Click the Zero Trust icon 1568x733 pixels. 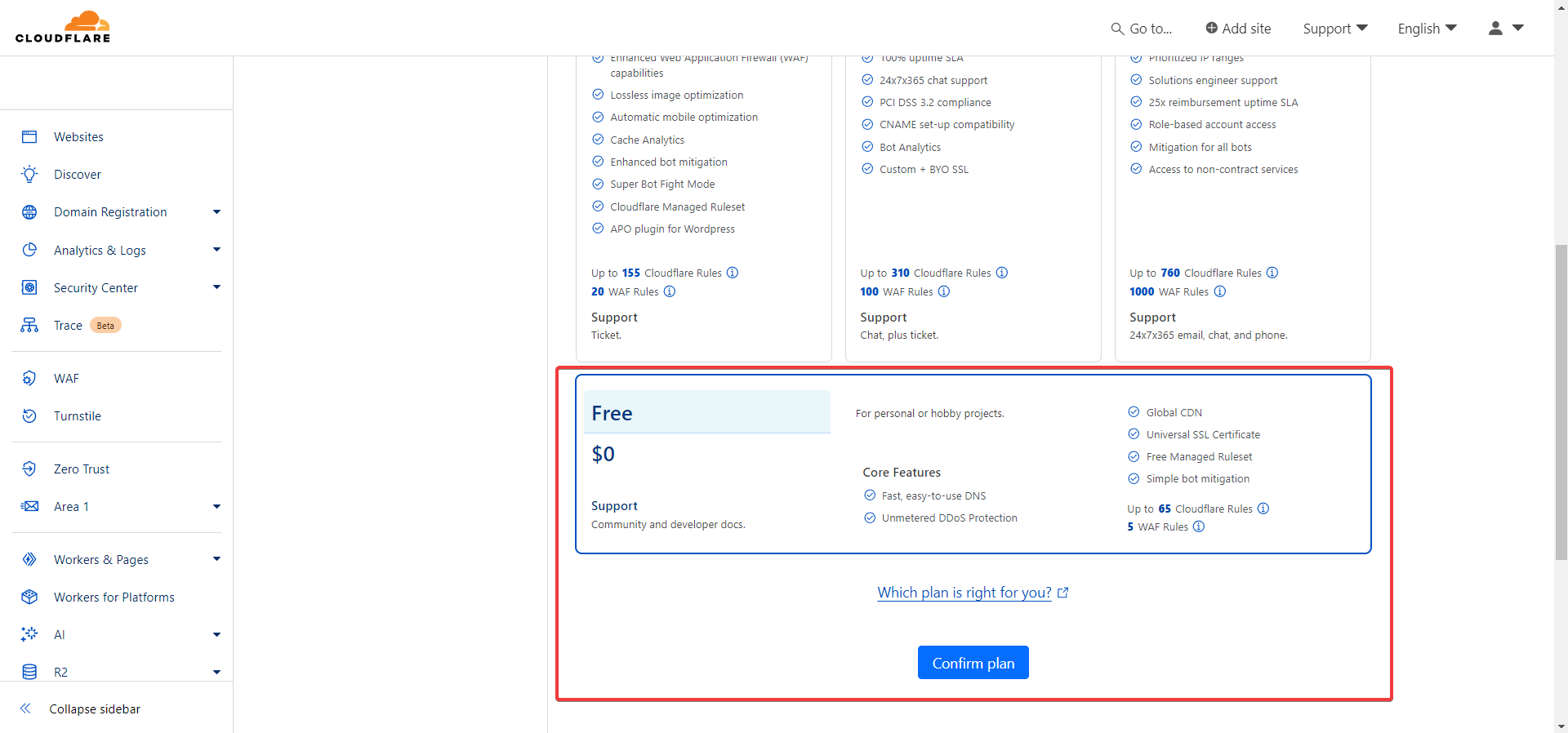(x=29, y=469)
